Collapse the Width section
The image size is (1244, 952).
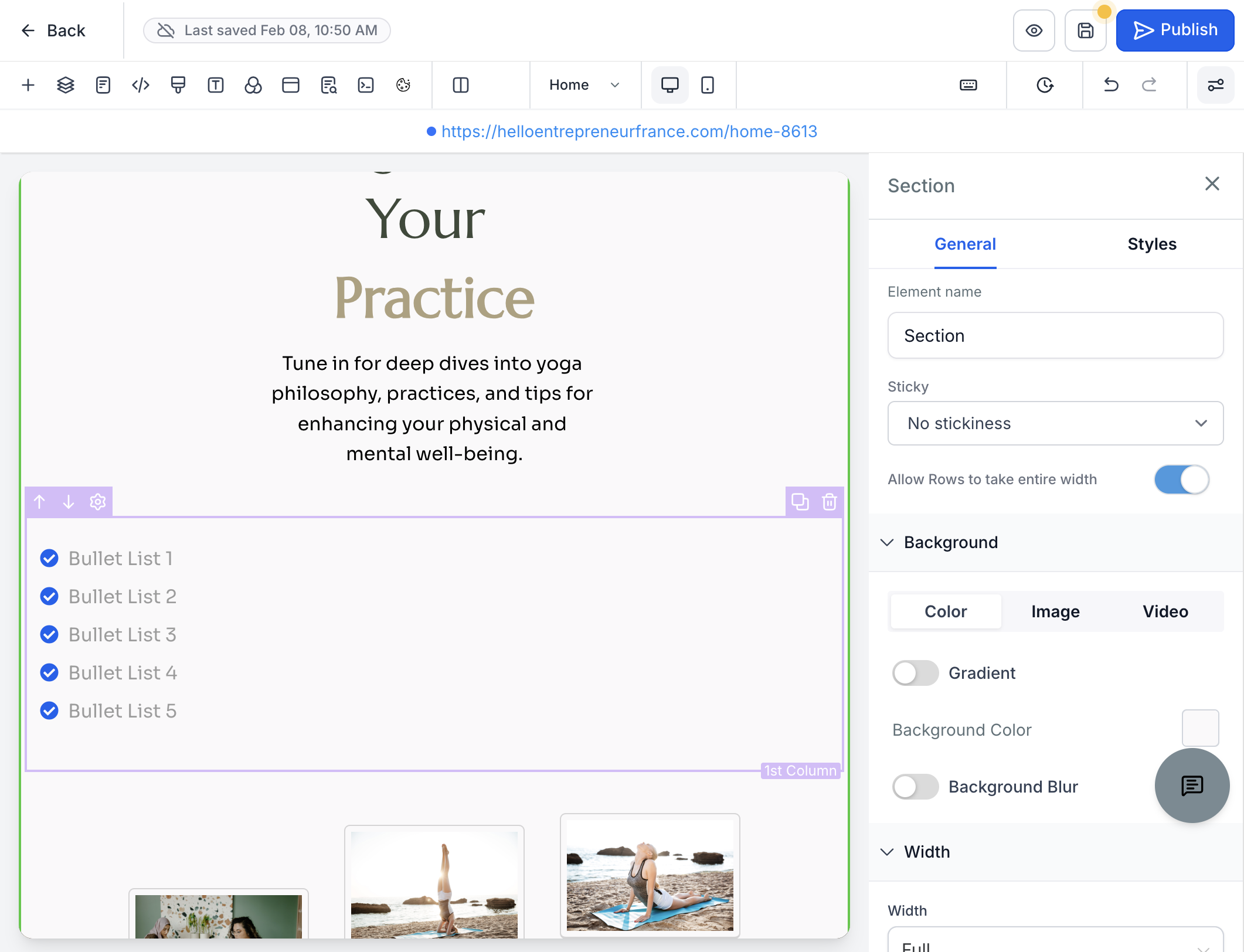coord(1056,852)
